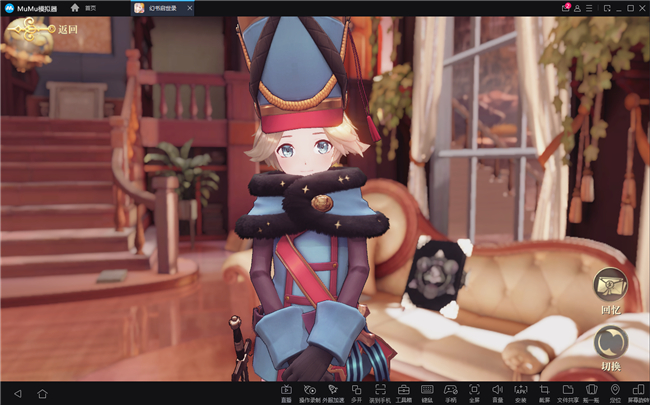The height and width of the screenshot is (405, 650).
Task: Open 键鼠 keyboard mapping settings
Action: (427, 393)
